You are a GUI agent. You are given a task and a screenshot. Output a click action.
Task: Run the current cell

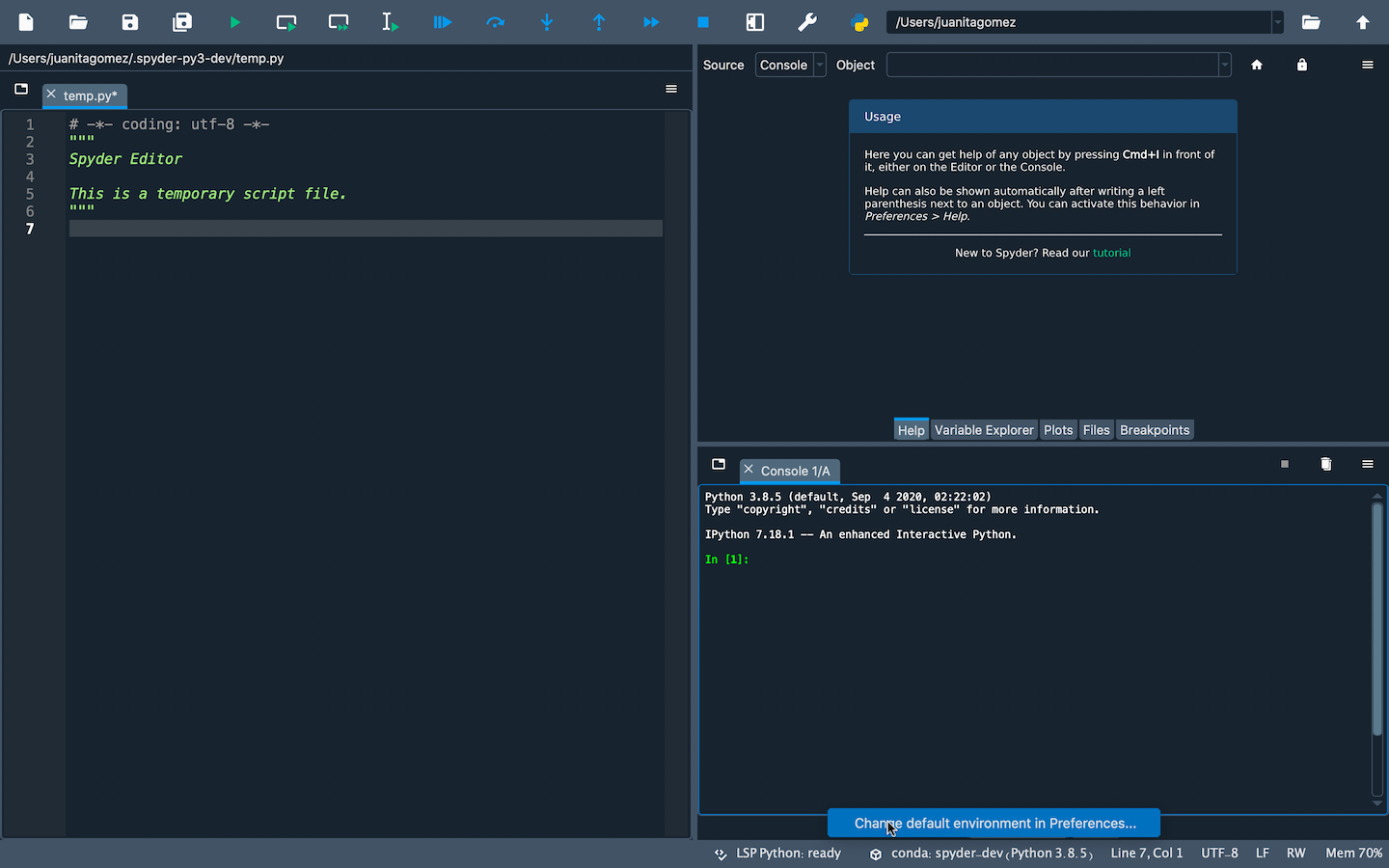point(286,22)
